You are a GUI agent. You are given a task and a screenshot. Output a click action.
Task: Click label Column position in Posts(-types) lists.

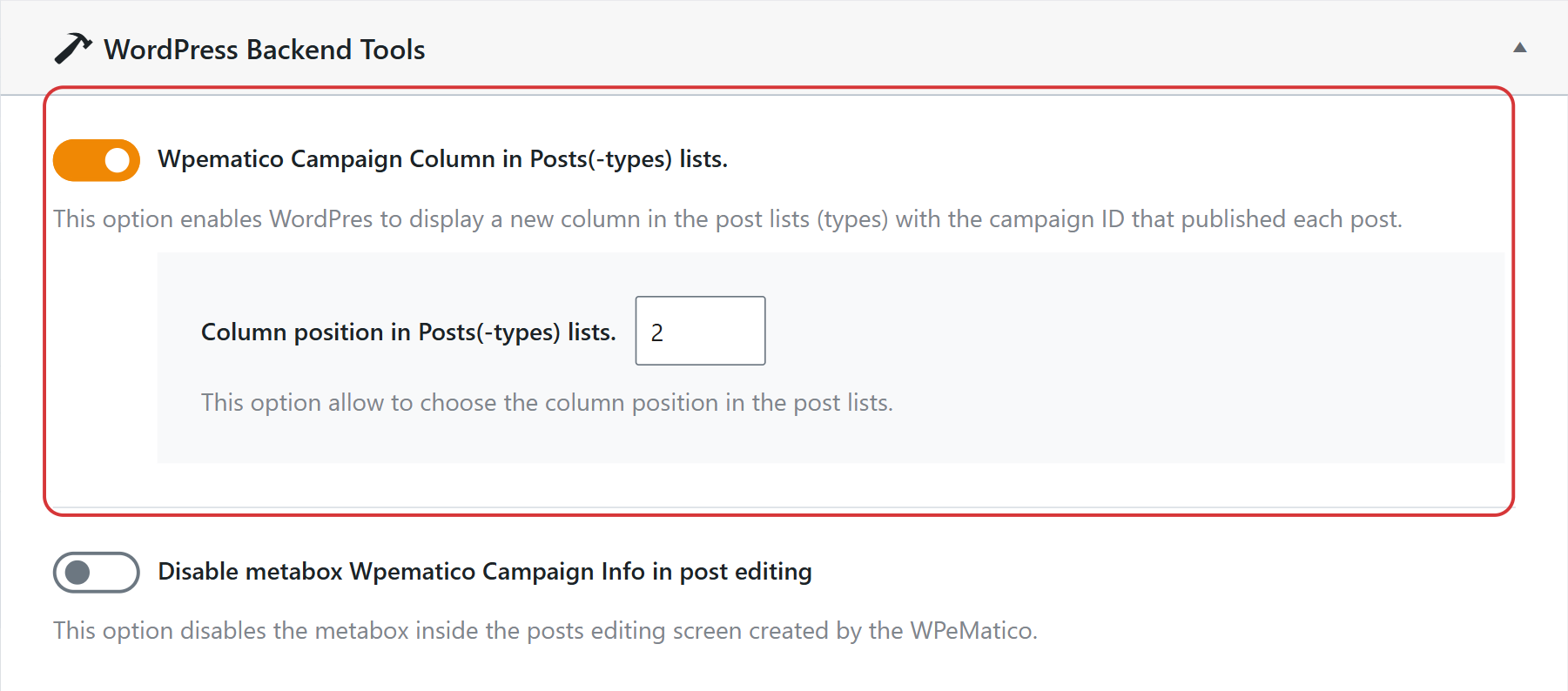coord(408,332)
